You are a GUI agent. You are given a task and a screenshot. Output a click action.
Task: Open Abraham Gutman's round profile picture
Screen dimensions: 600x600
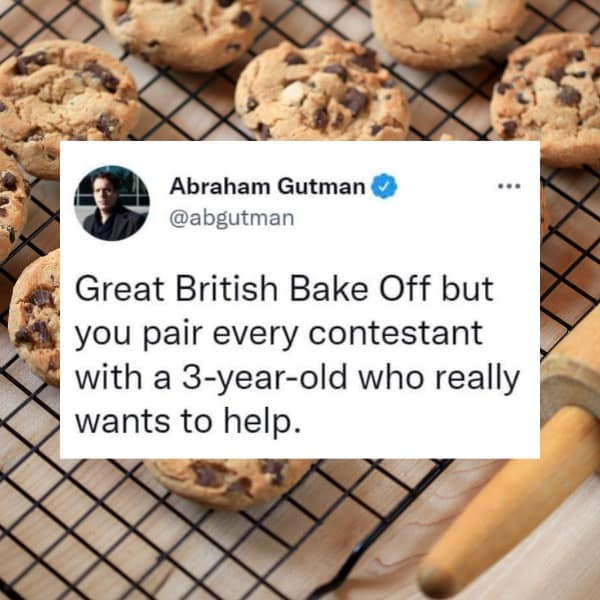[x=111, y=203]
